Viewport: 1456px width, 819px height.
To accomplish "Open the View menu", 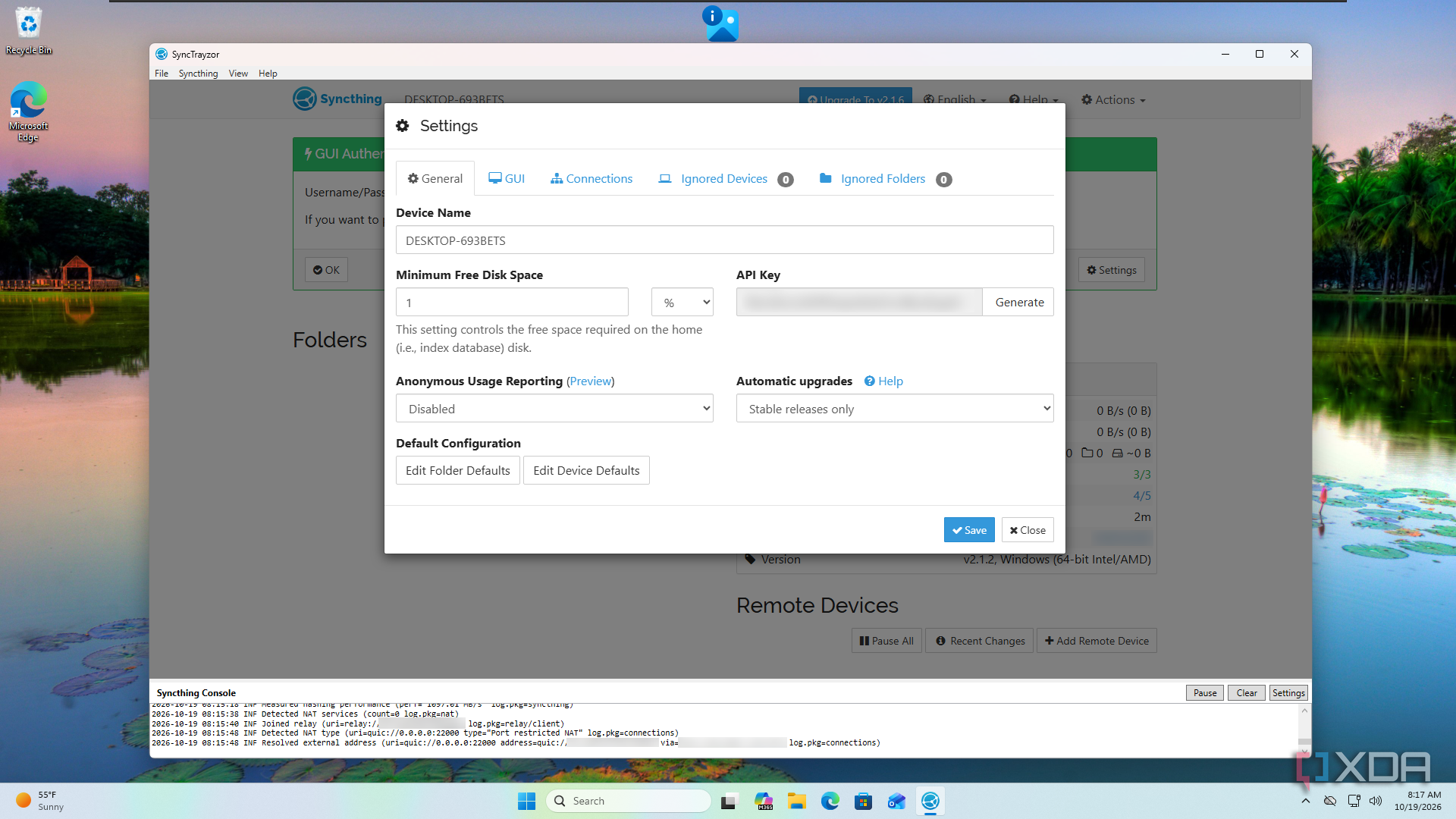I will click(238, 74).
